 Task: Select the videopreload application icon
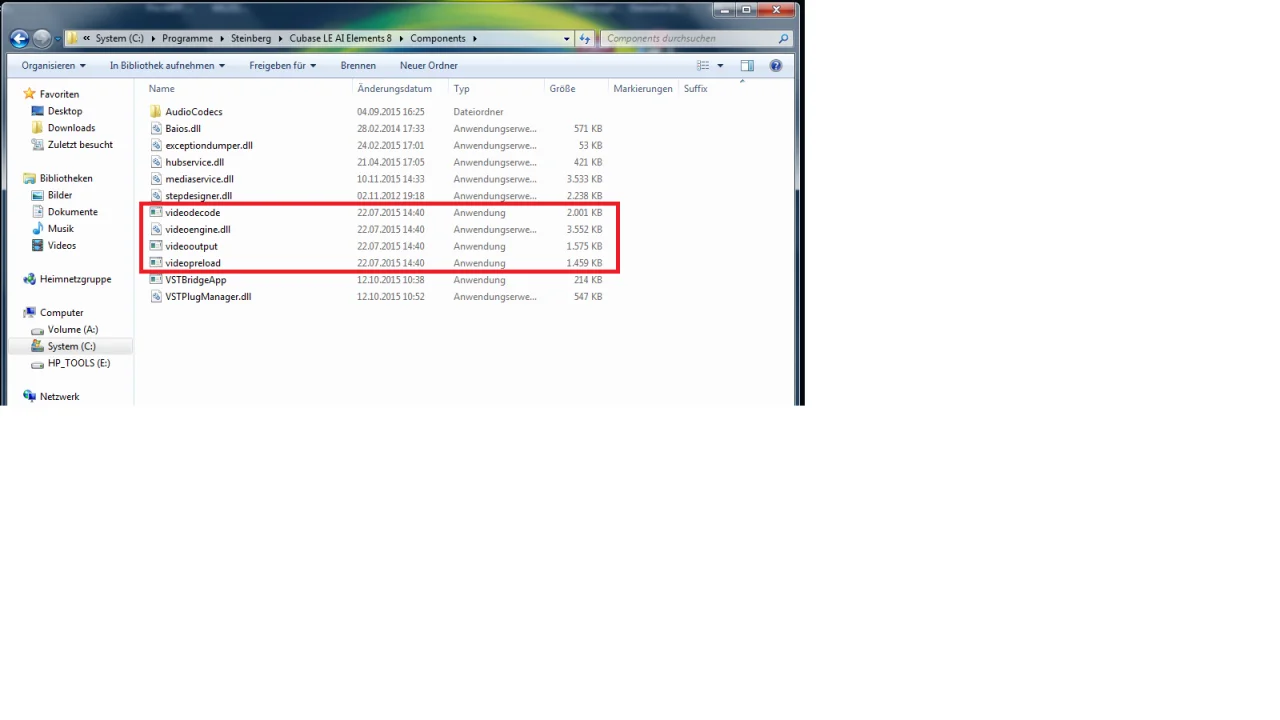(x=155, y=263)
